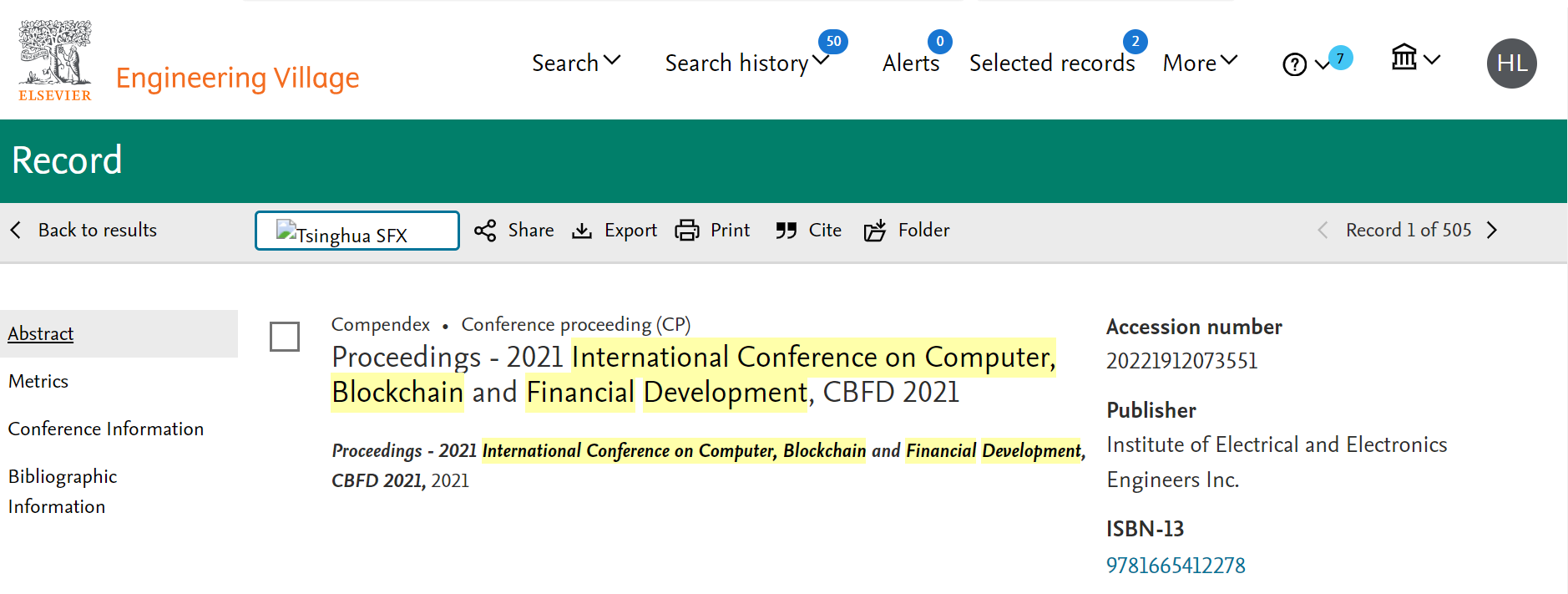
Task: Click the Export label
Action: click(x=630, y=231)
